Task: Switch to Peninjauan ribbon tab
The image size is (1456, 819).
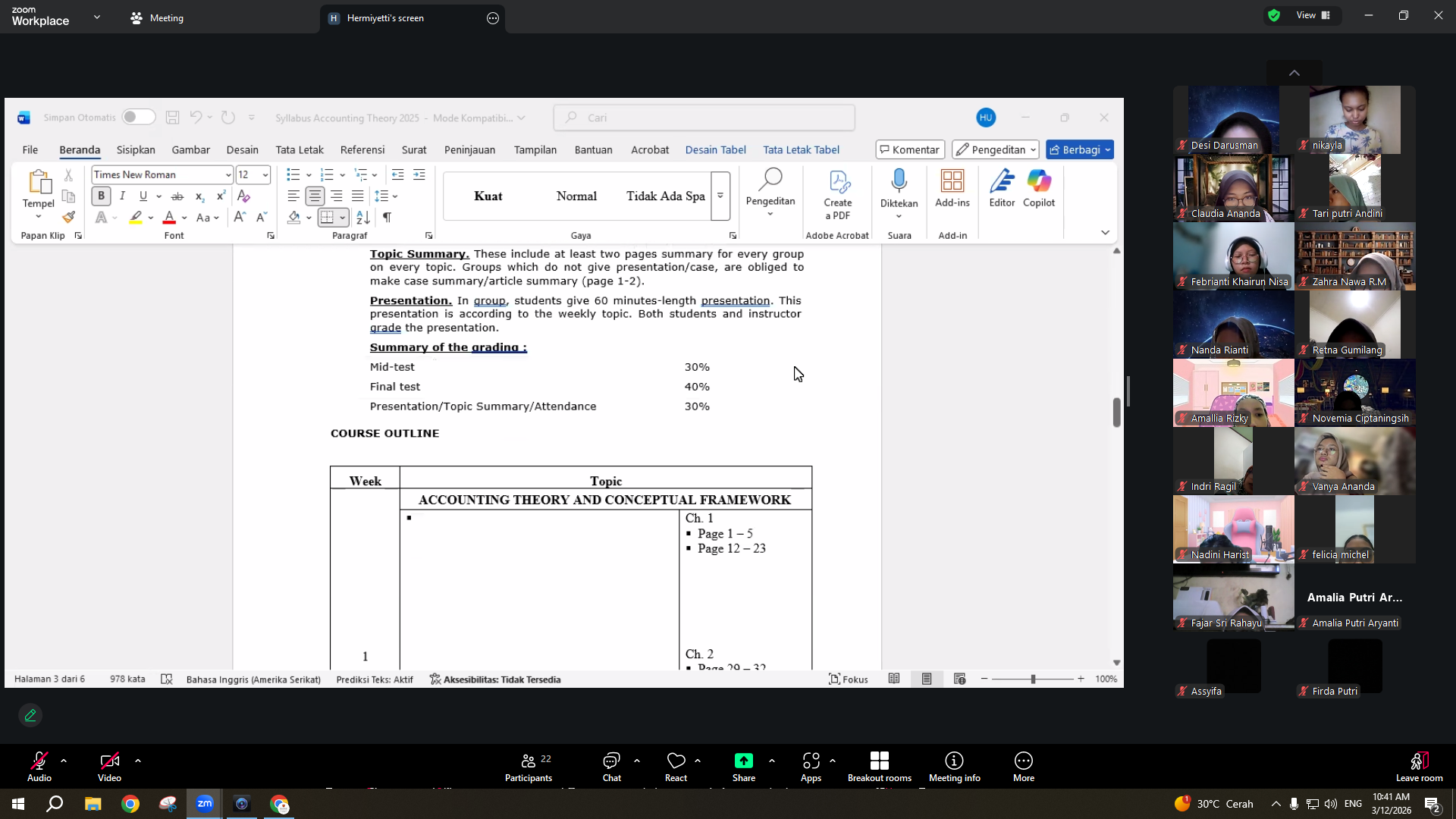Action: pyautogui.click(x=469, y=149)
